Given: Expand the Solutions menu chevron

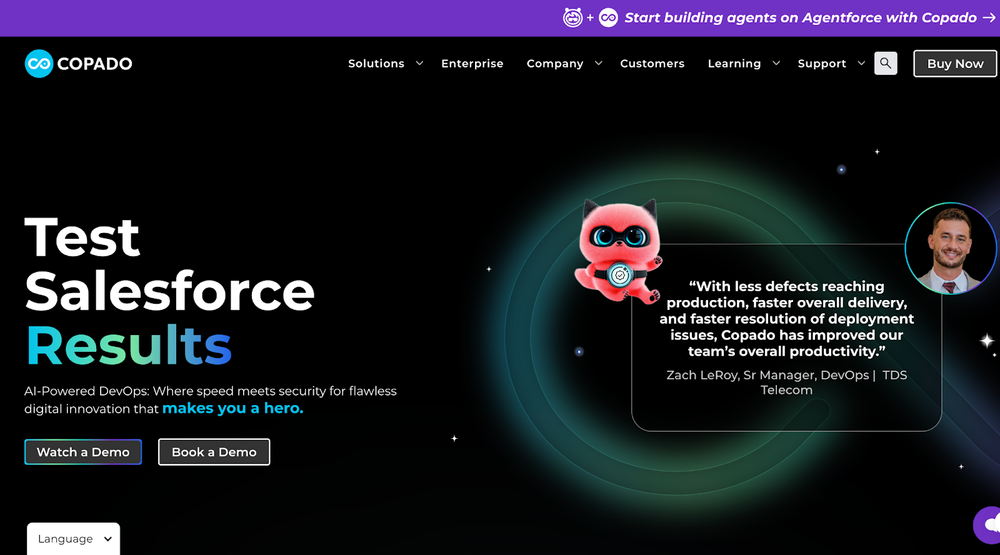Looking at the screenshot, I should tap(419, 63).
